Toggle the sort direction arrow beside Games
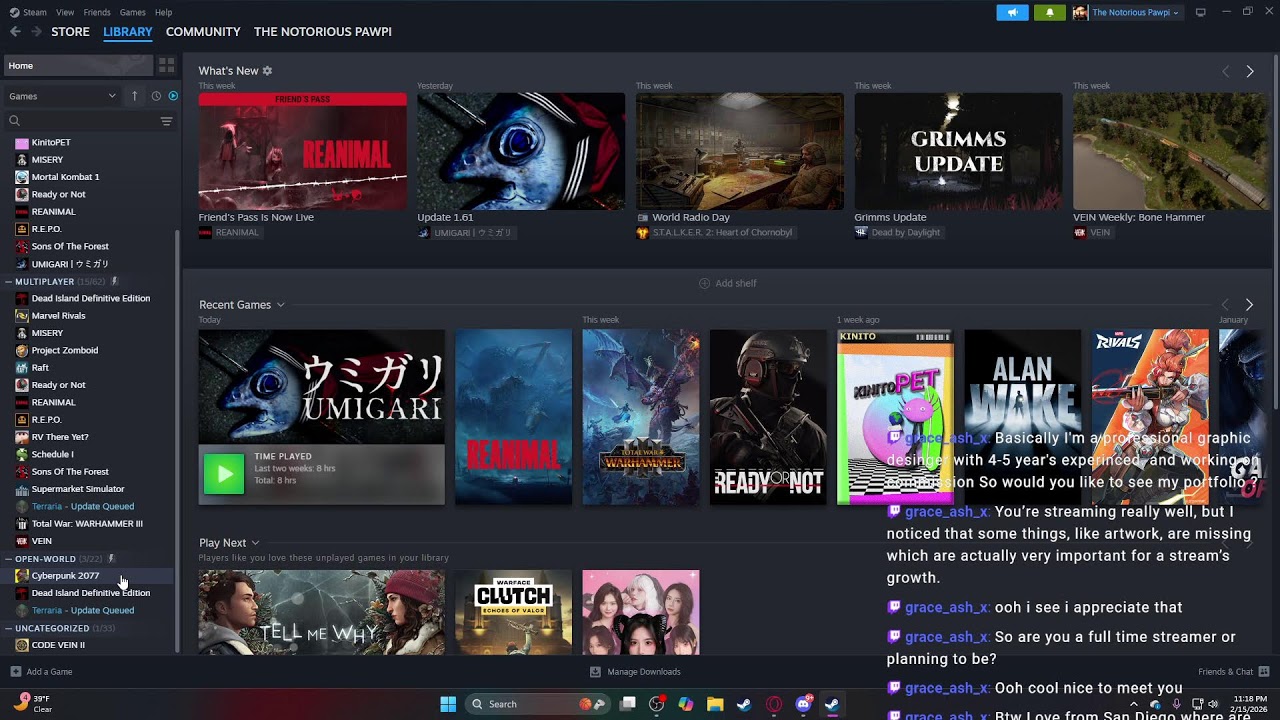 coord(134,96)
